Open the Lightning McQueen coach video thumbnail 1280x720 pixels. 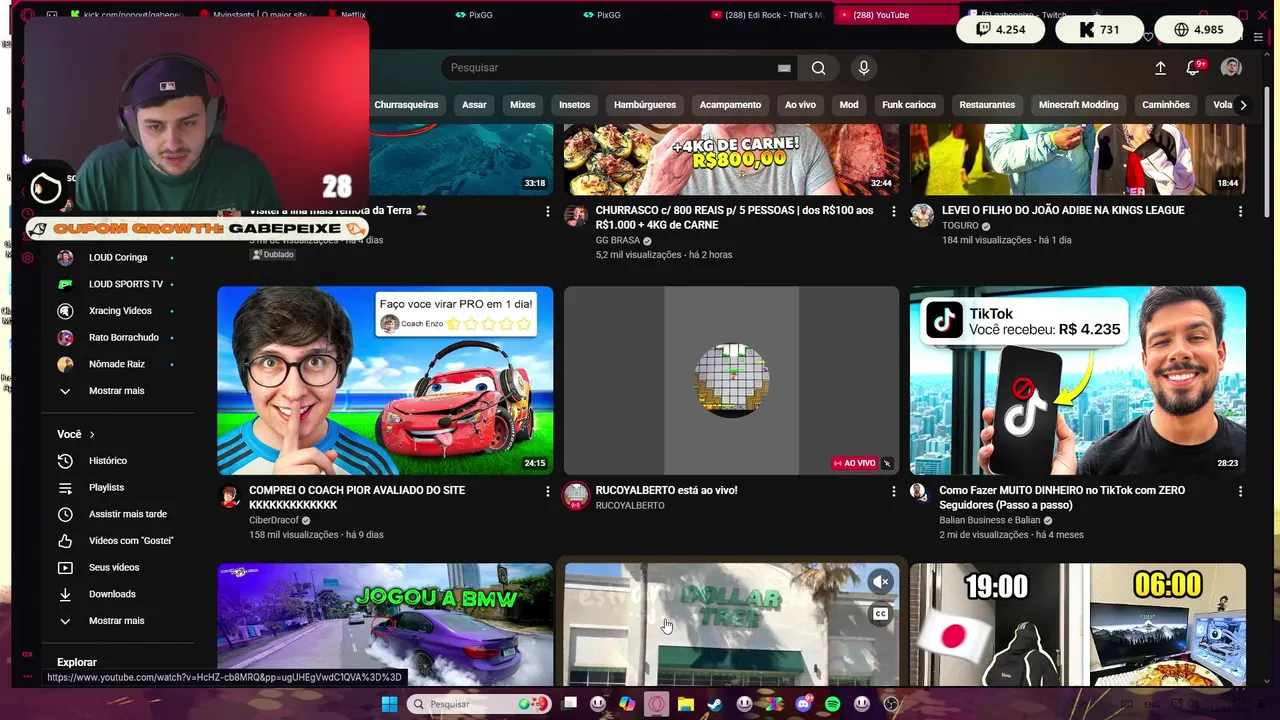(x=385, y=380)
